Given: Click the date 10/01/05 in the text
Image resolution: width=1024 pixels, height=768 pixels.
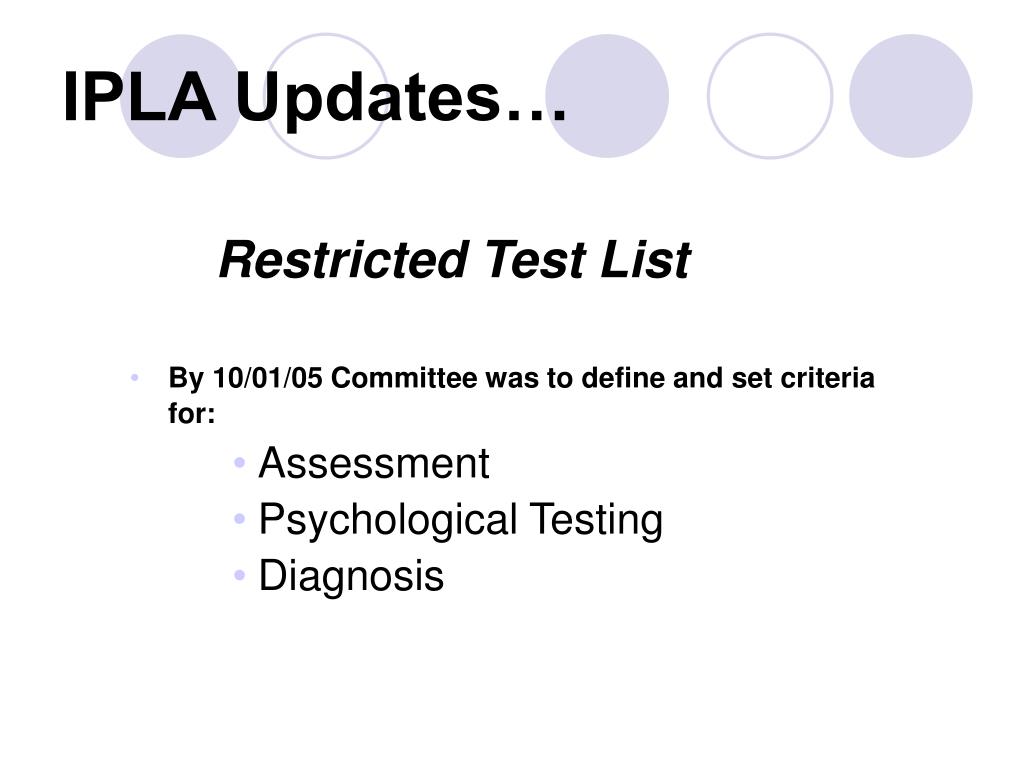Looking at the screenshot, I should (x=268, y=378).
